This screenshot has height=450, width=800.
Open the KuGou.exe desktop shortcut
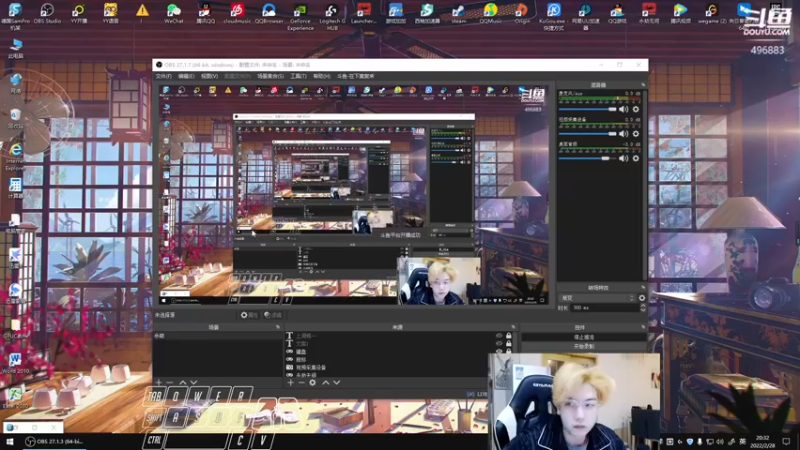click(x=553, y=16)
